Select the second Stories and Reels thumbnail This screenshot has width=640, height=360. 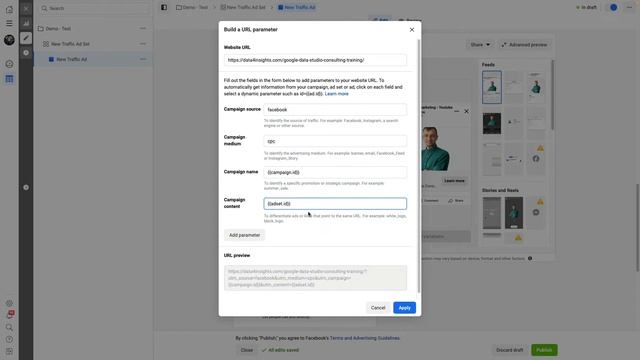tap(513, 213)
